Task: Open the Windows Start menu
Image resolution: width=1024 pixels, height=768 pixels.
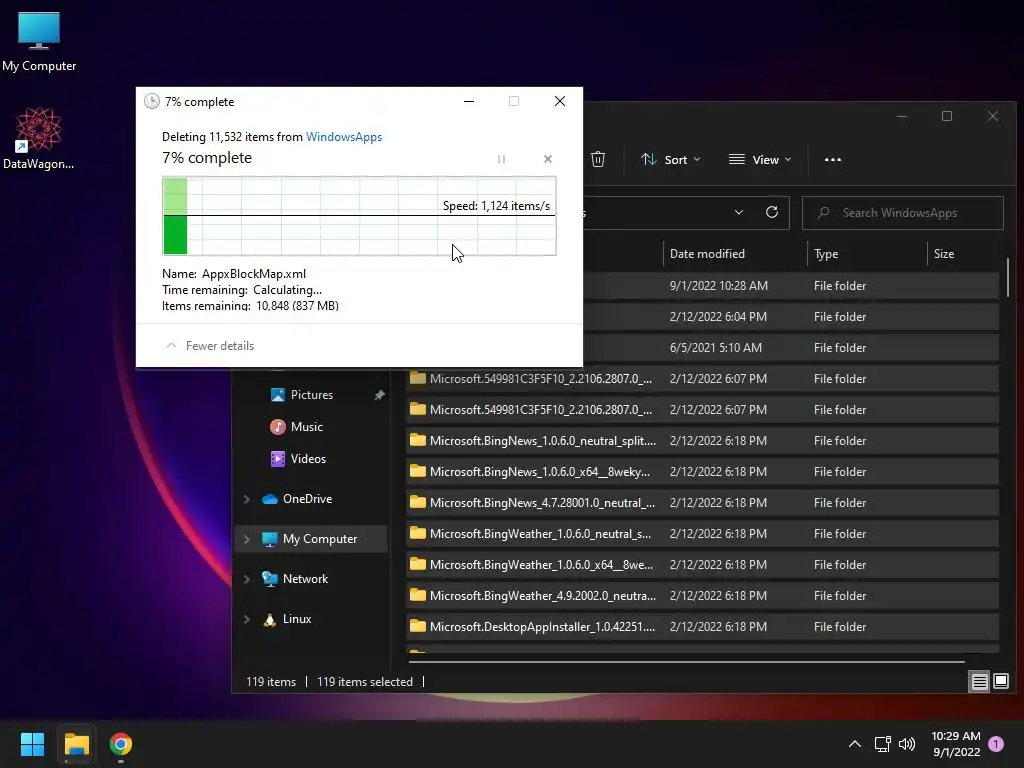Action: click(32, 744)
